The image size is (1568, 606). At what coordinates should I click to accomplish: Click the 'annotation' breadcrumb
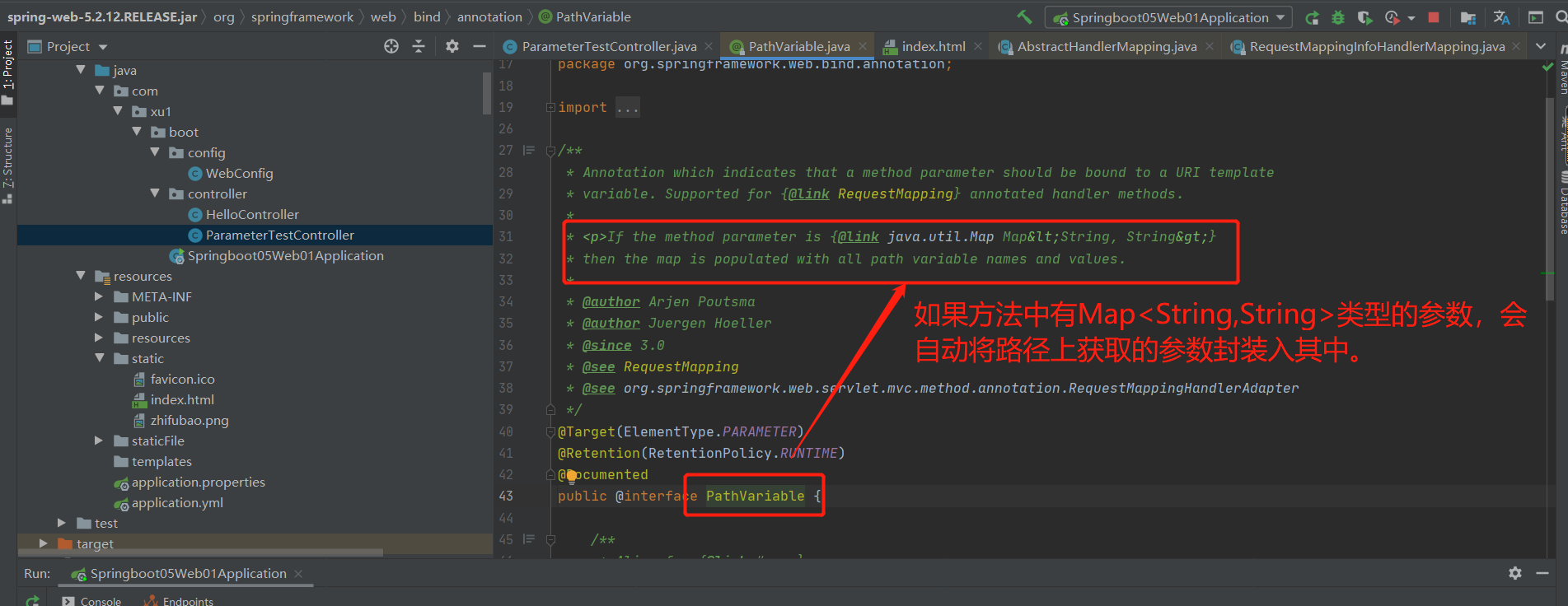pyautogui.click(x=489, y=16)
